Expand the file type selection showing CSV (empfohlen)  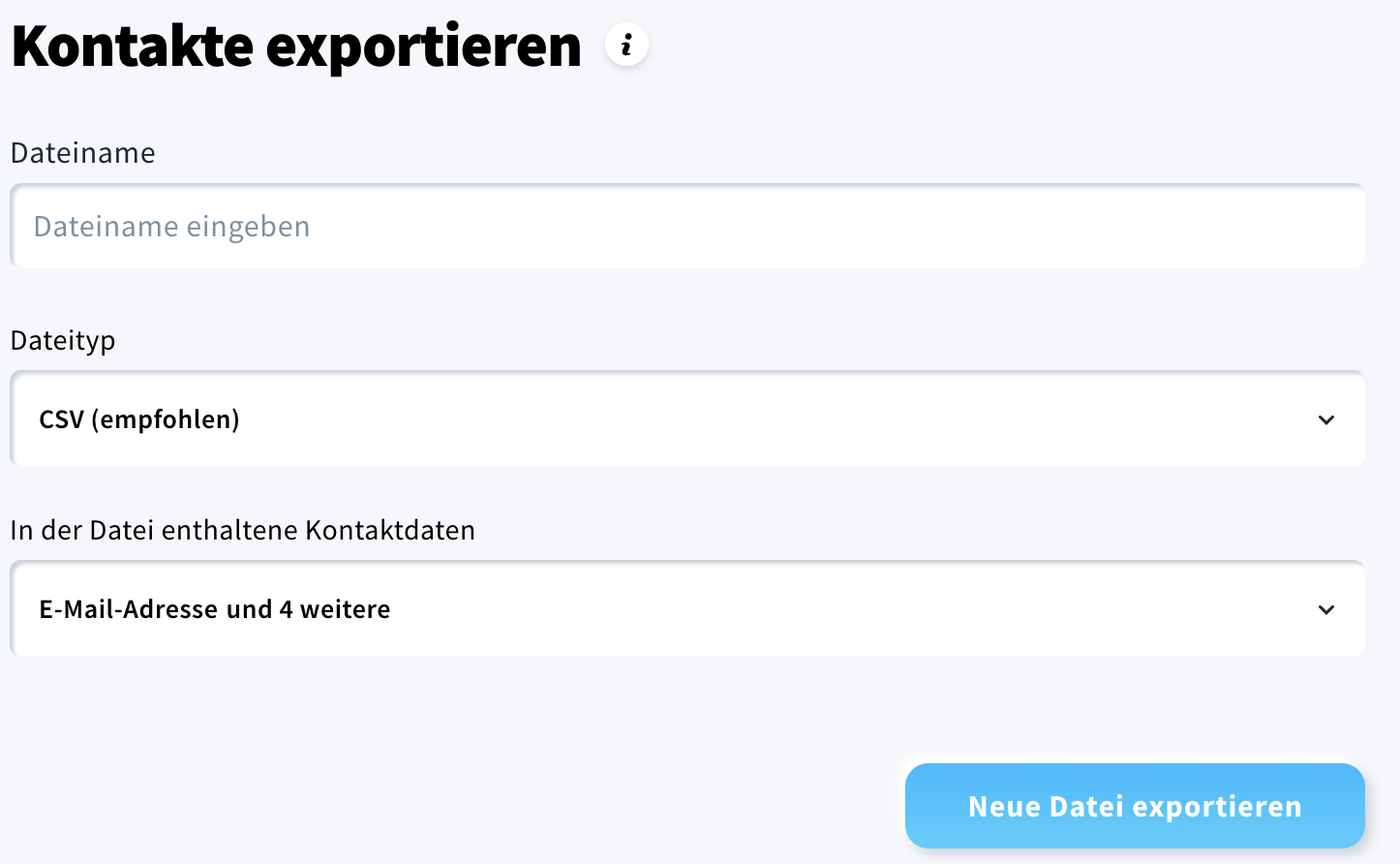pyautogui.click(x=678, y=419)
